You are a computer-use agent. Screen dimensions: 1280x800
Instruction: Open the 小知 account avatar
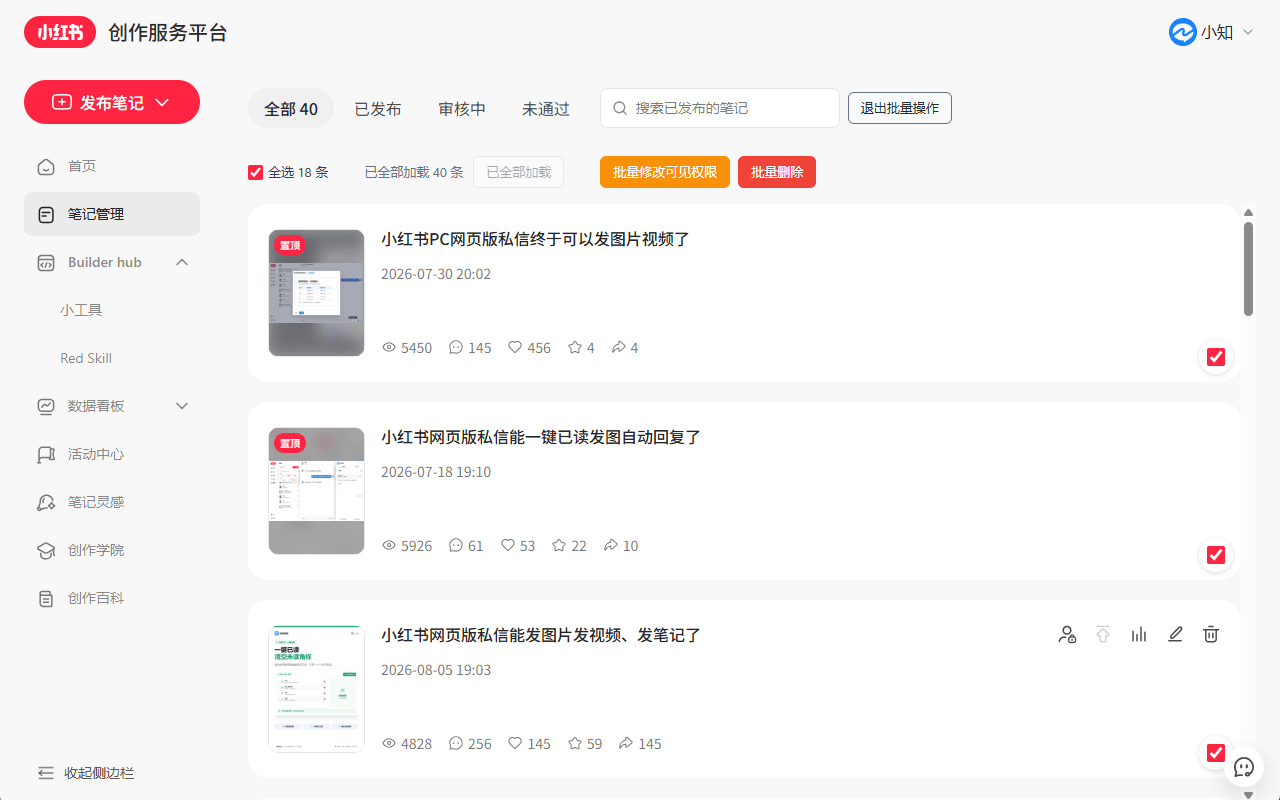[x=1183, y=32]
